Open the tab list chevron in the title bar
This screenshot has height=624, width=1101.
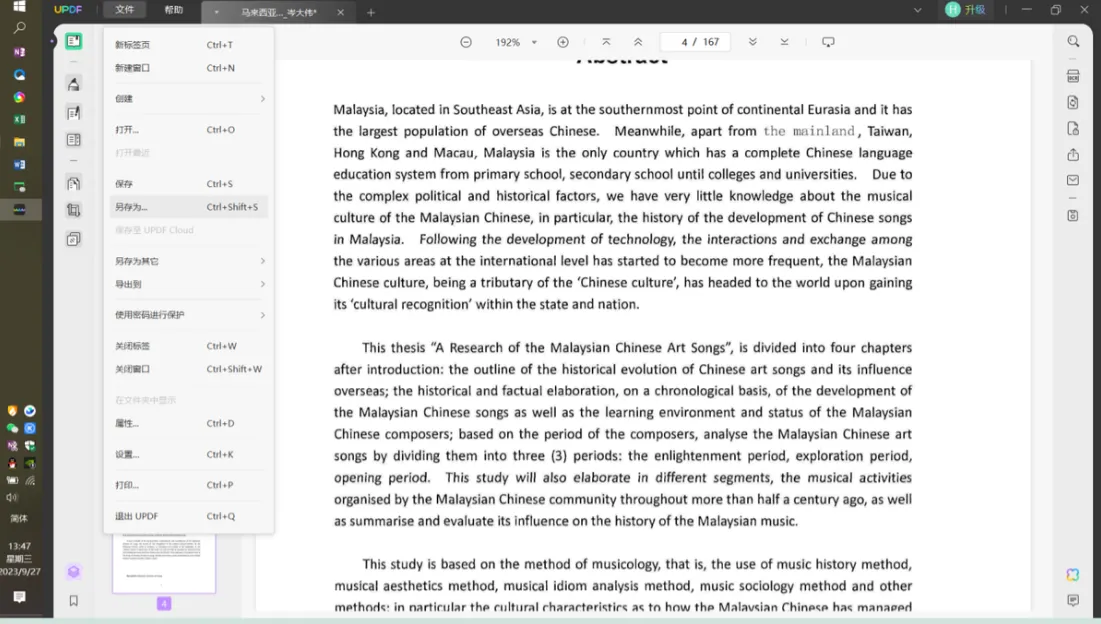tap(918, 11)
